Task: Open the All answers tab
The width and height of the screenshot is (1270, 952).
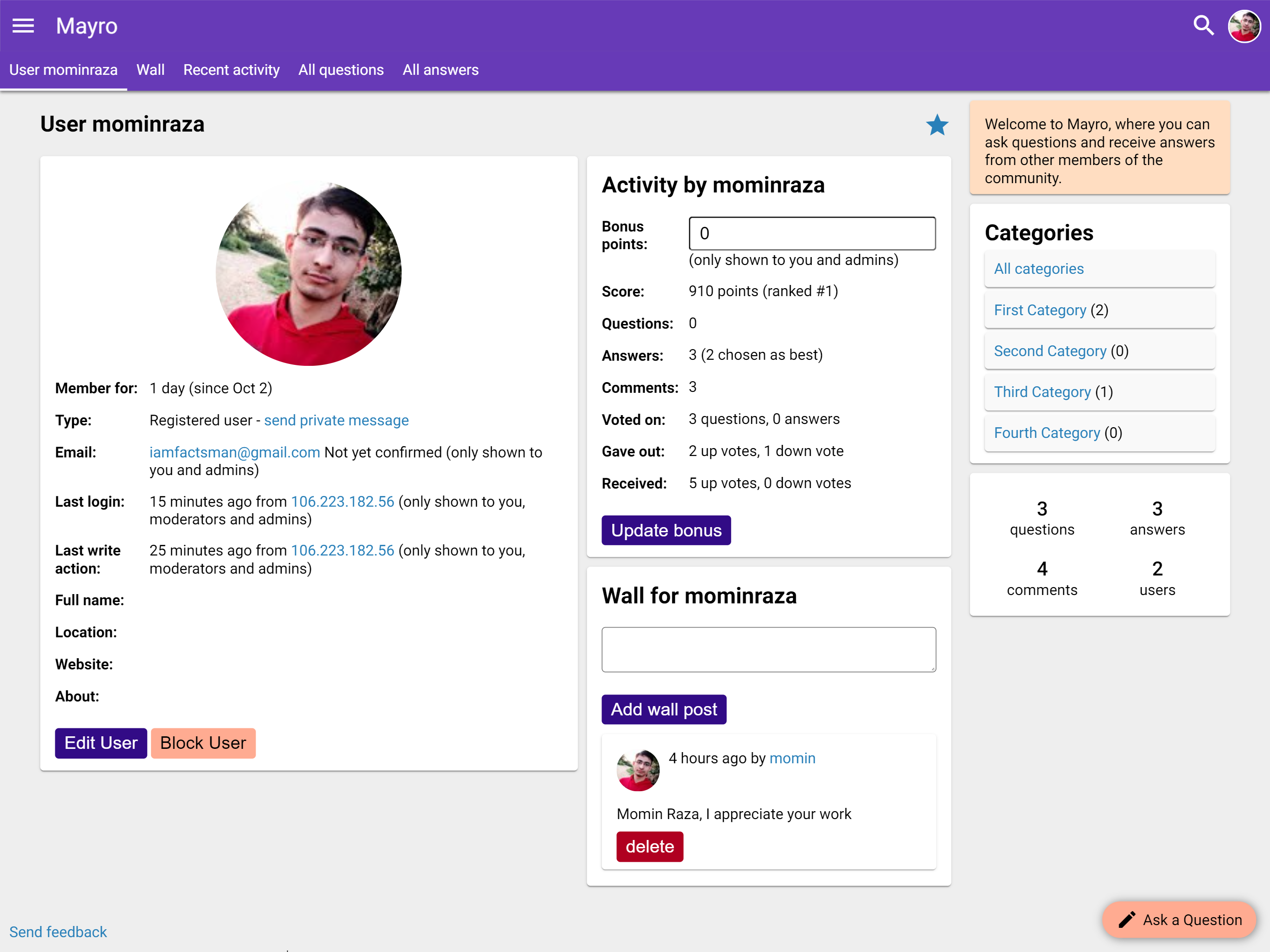Action: 440,69
